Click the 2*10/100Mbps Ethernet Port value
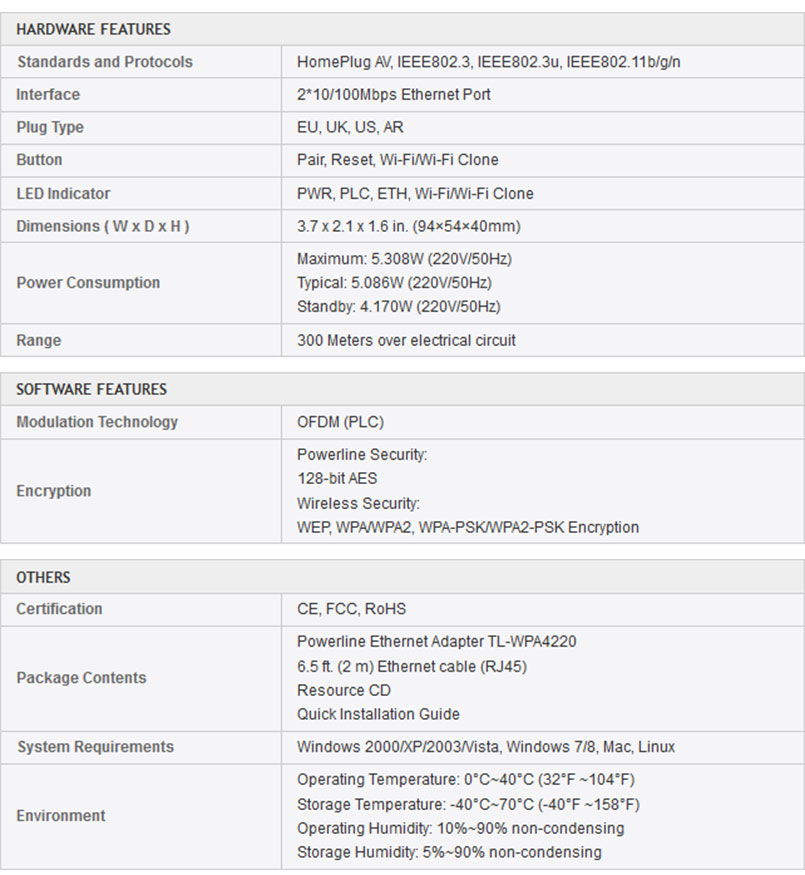Viewport: 805px width, 875px height. (393, 94)
